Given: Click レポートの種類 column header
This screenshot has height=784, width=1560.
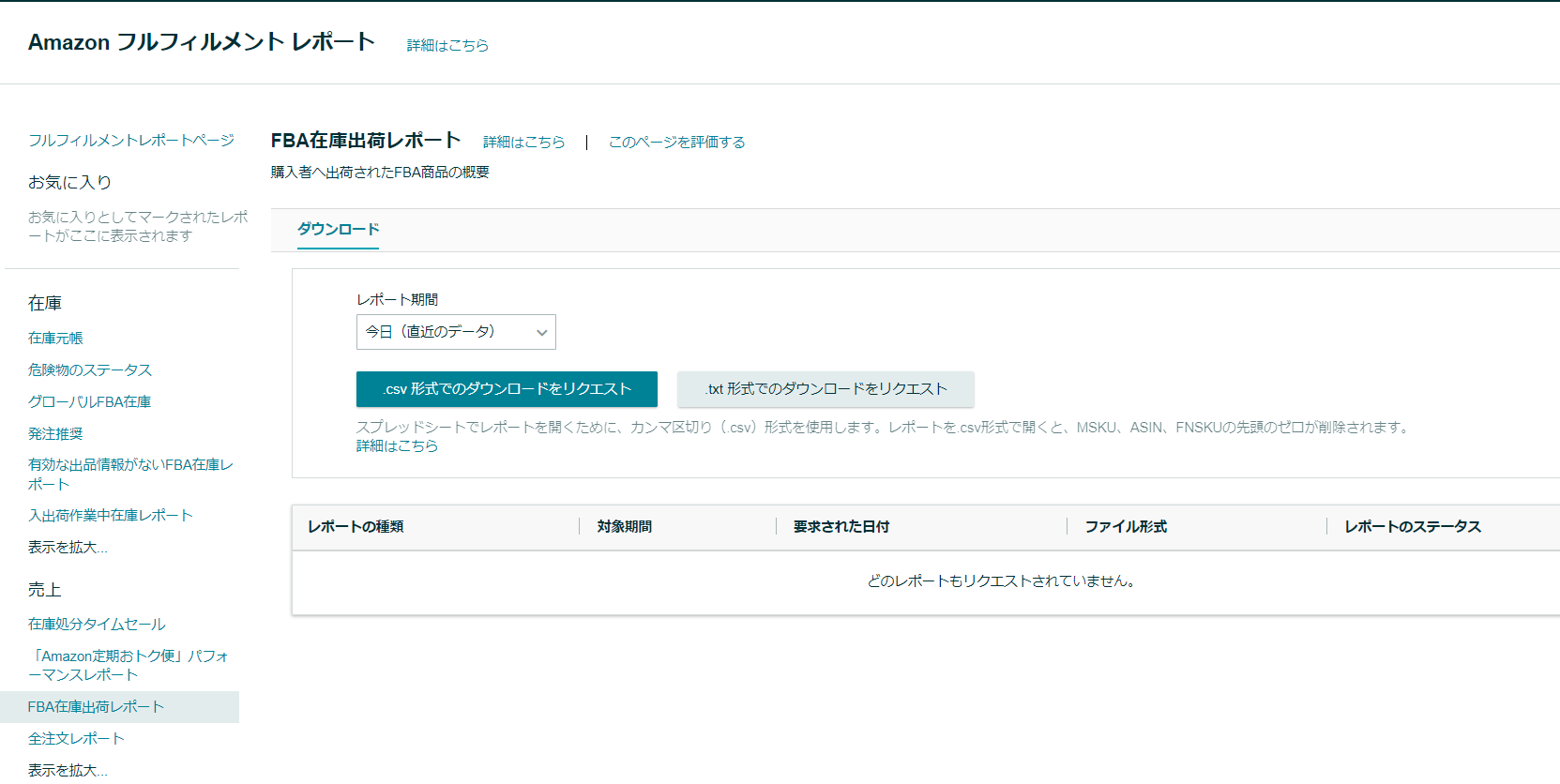Looking at the screenshot, I should coord(356,527).
